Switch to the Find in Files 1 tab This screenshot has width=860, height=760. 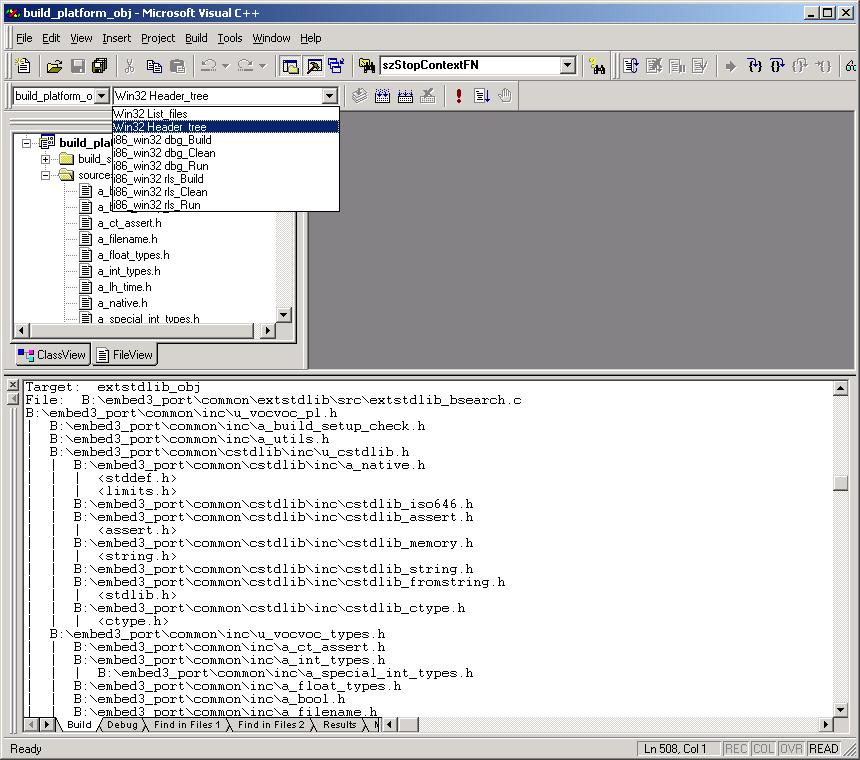pos(187,725)
